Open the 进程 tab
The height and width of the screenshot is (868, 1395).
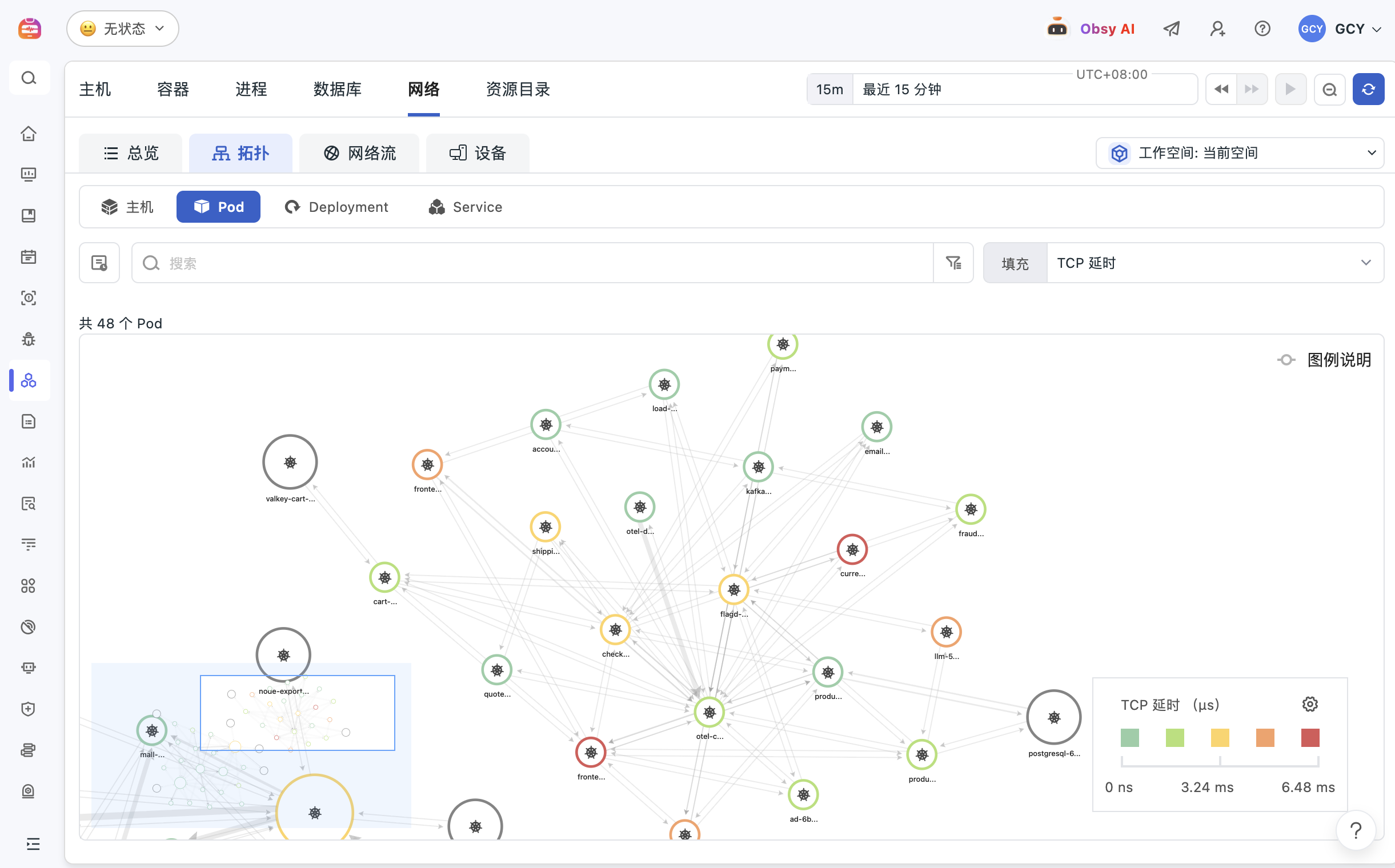click(x=251, y=89)
